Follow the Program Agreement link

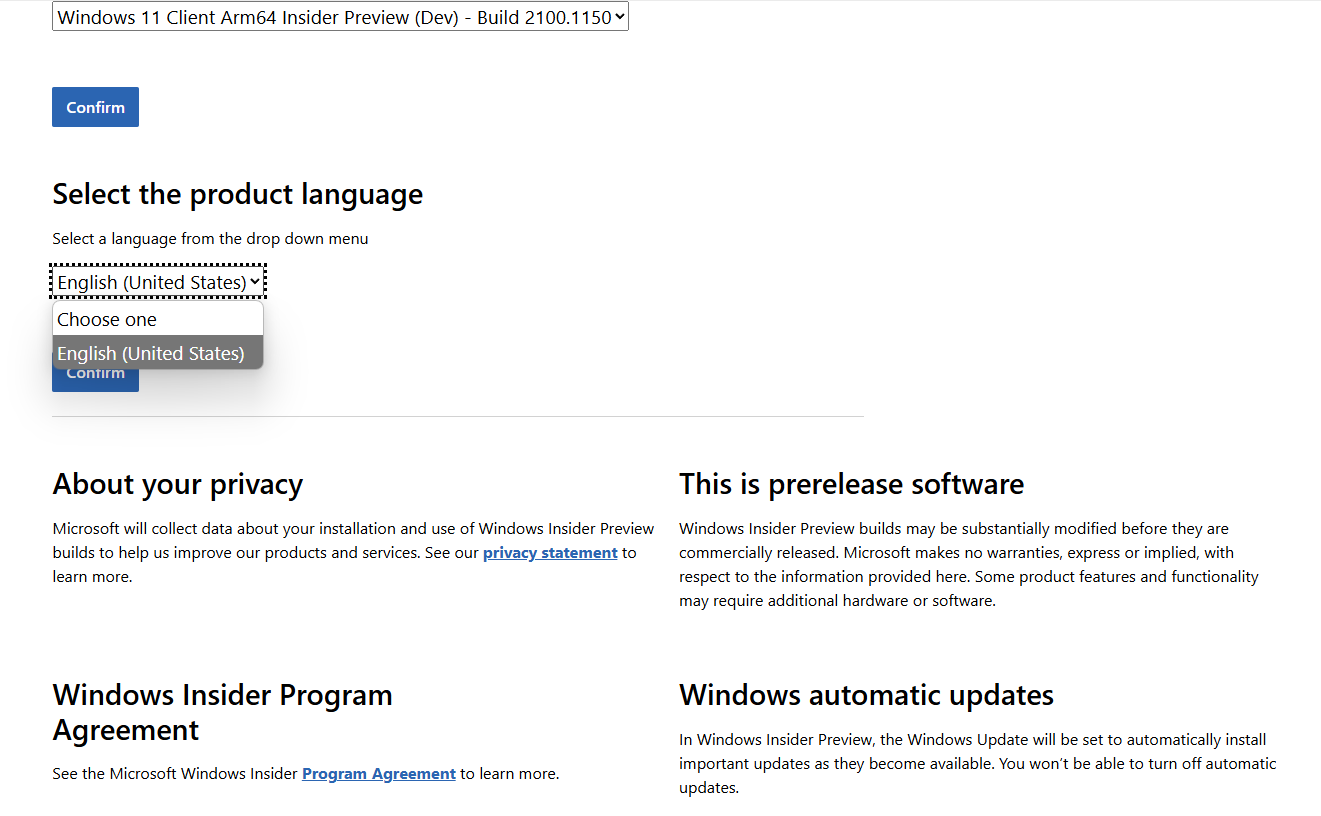click(x=379, y=774)
